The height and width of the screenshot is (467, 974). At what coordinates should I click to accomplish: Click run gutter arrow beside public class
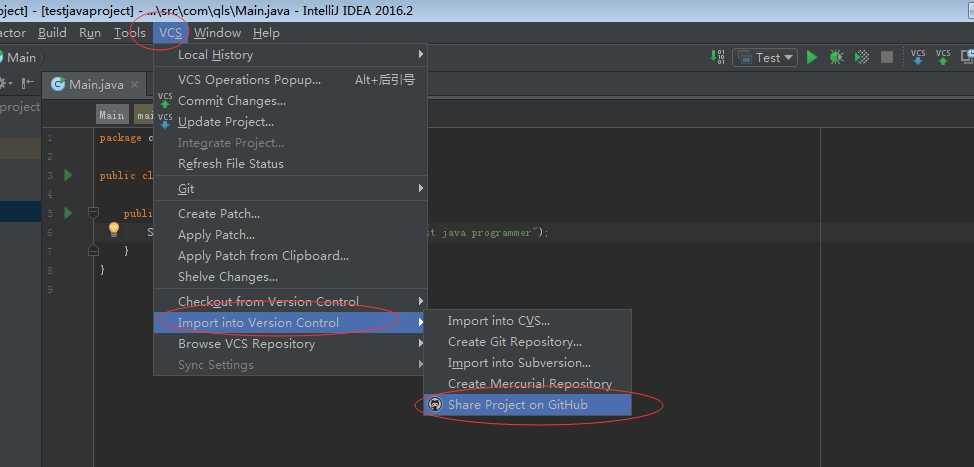point(68,175)
